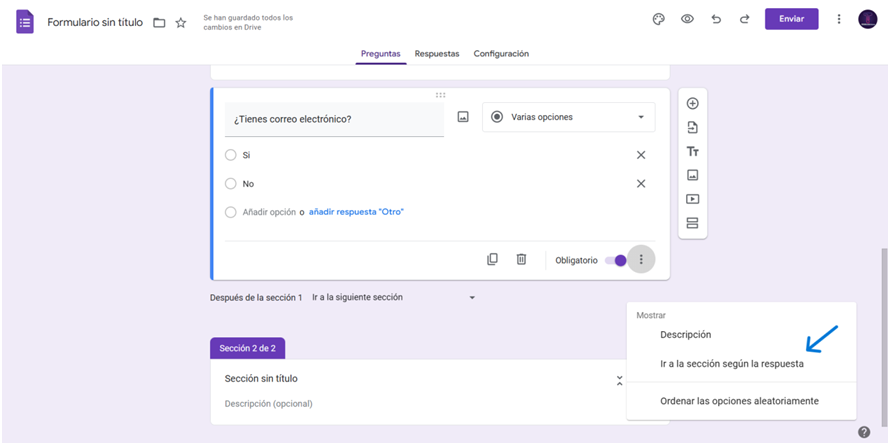Undo the last change

[x=716, y=19]
